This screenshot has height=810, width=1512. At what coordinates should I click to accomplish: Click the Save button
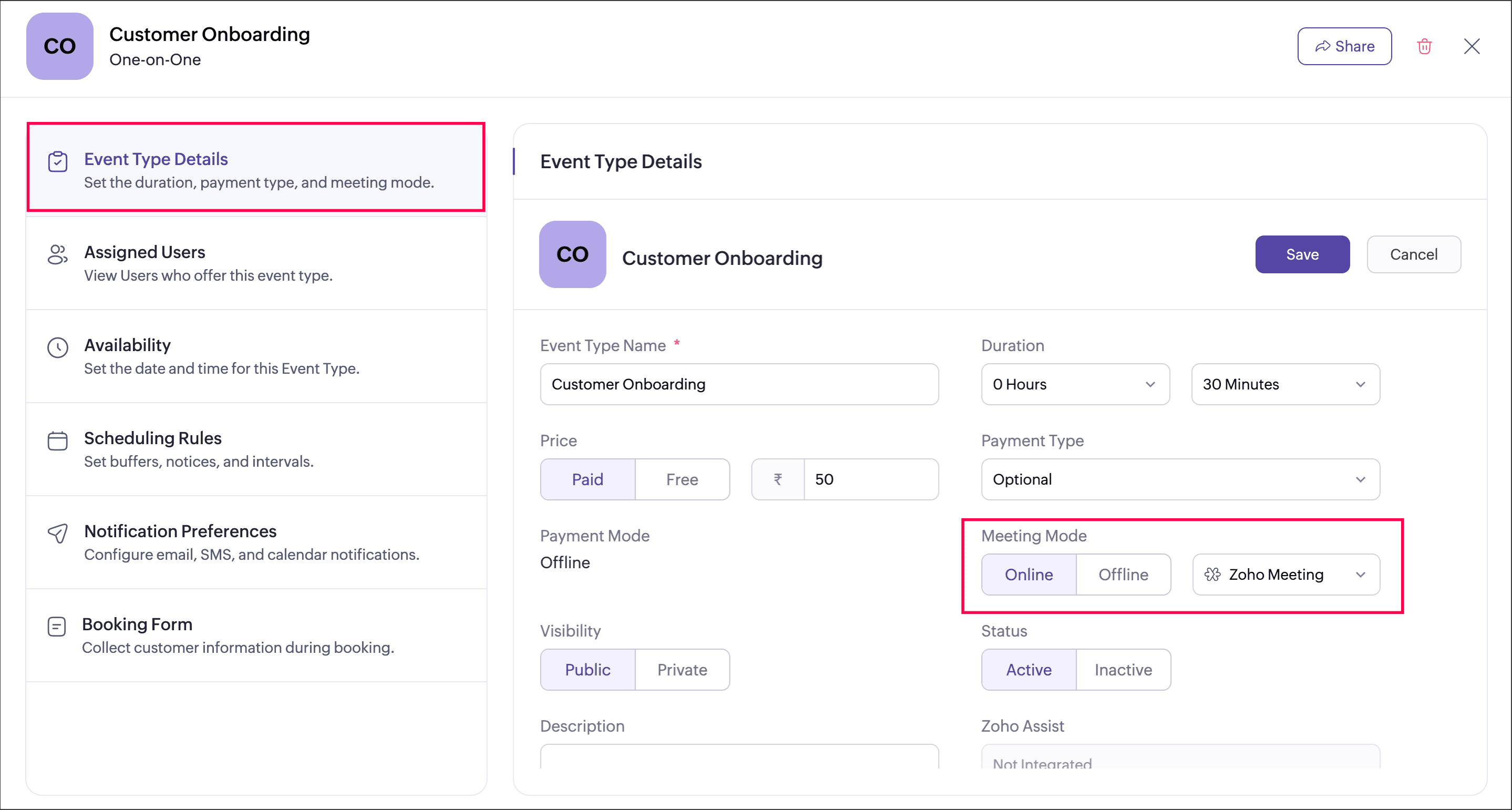point(1301,254)
